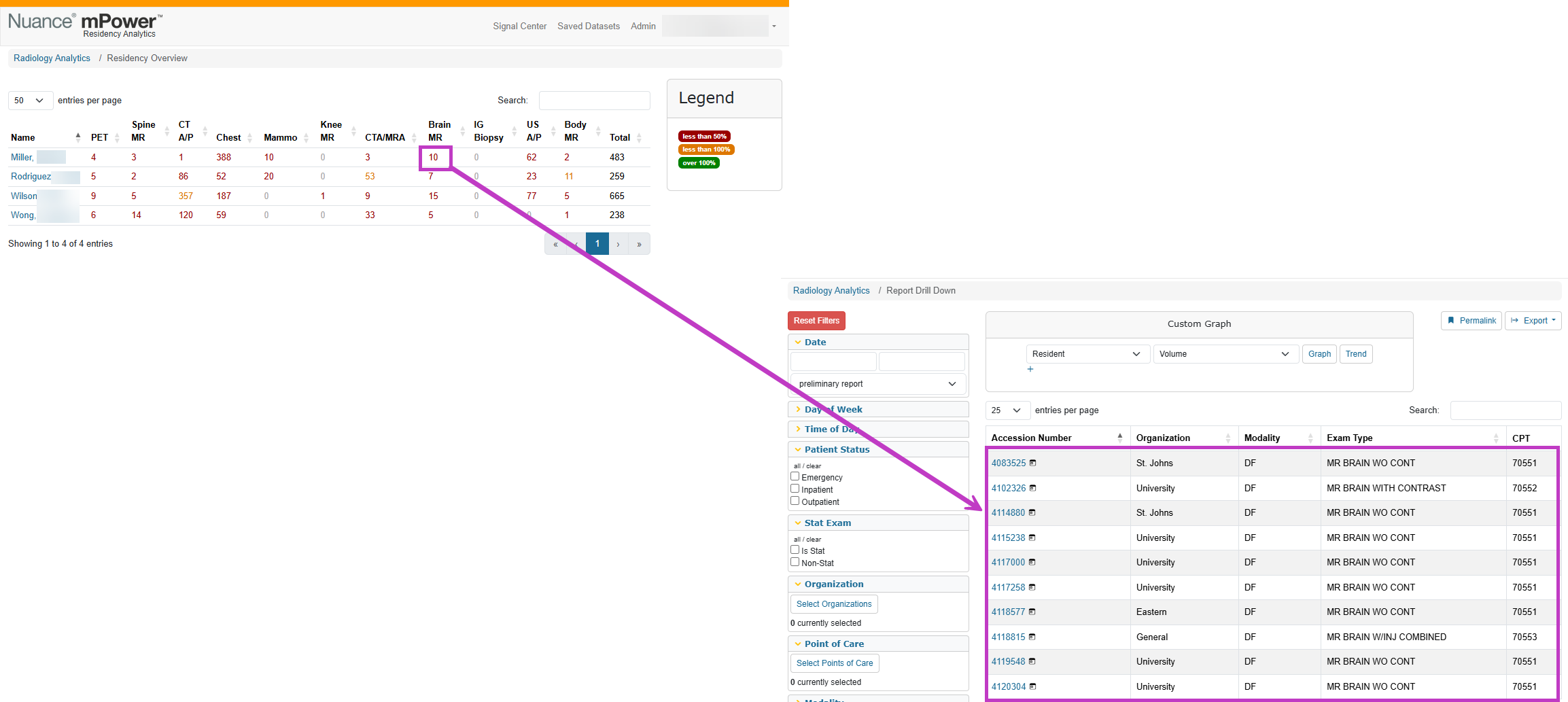1568x702 pixels.
Task: Open accession number 4083525 link
Action: click(1009, 463)
